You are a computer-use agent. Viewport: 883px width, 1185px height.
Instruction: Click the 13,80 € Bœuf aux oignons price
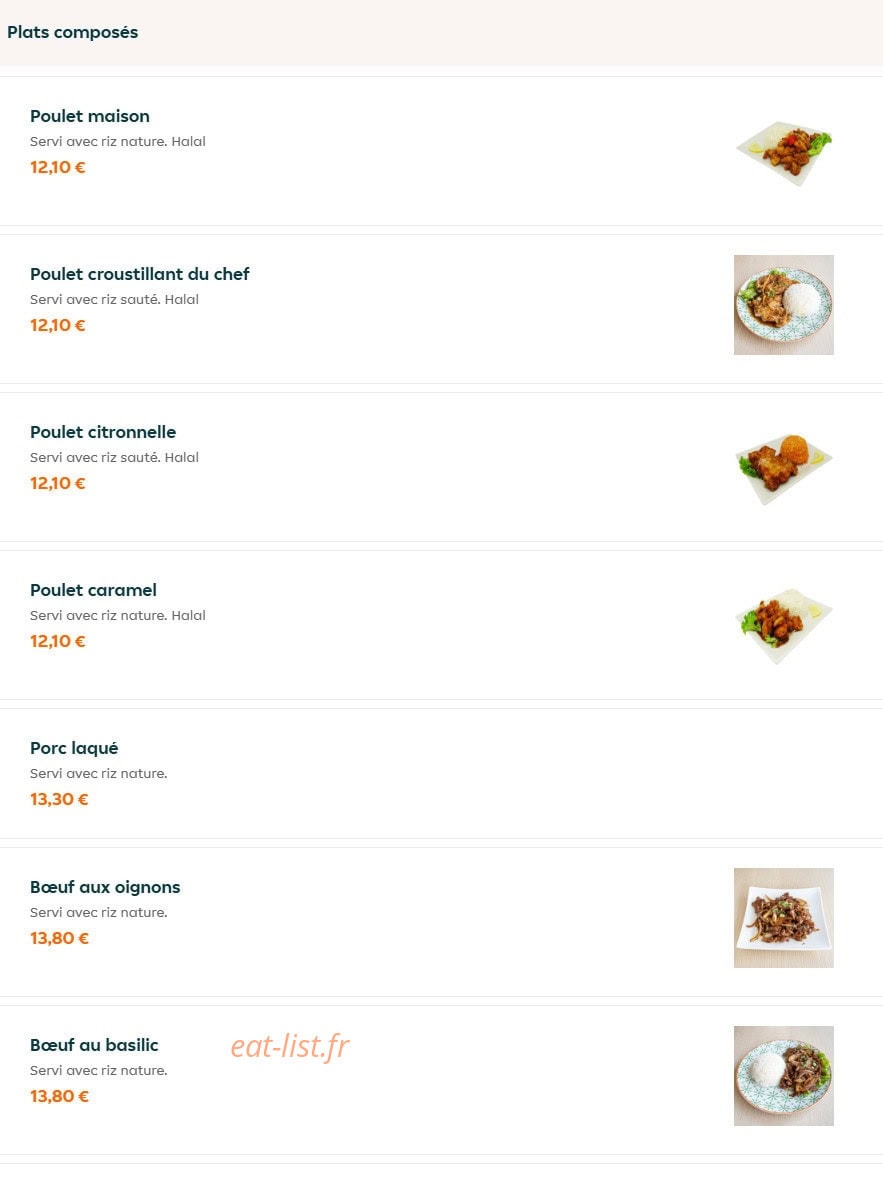60,939
